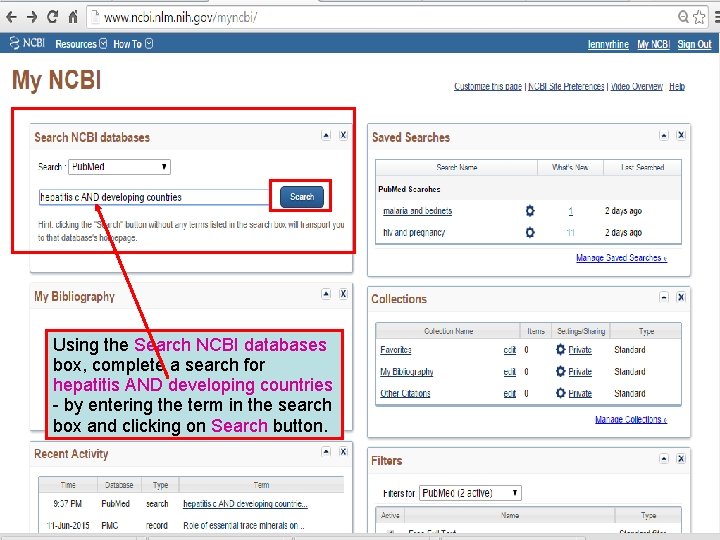Click the Collection Name column header
This screenshot has width=720, height=540.
coord(448,331)
